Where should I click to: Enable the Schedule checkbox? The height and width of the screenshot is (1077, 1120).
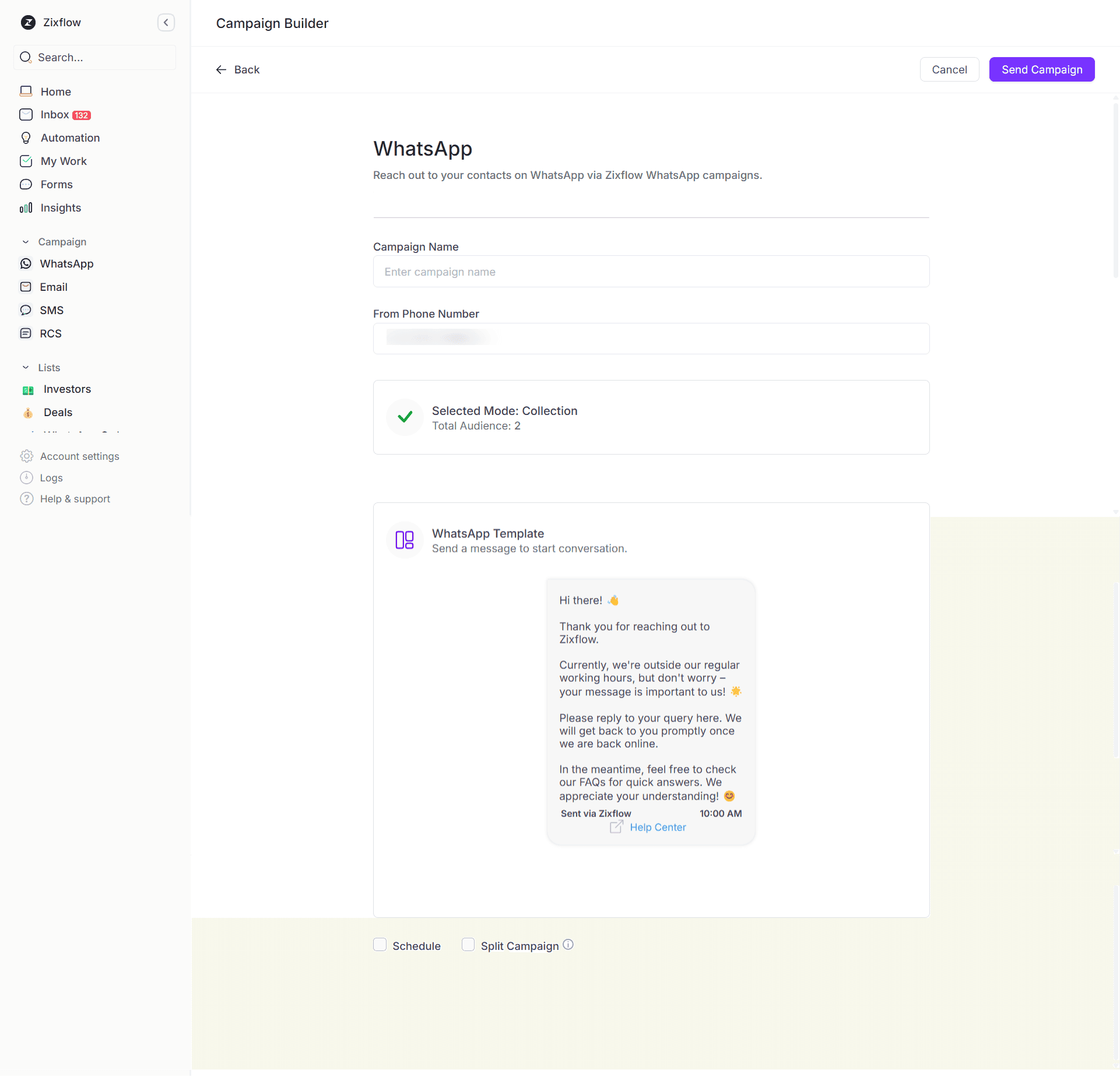pos(380,945)
